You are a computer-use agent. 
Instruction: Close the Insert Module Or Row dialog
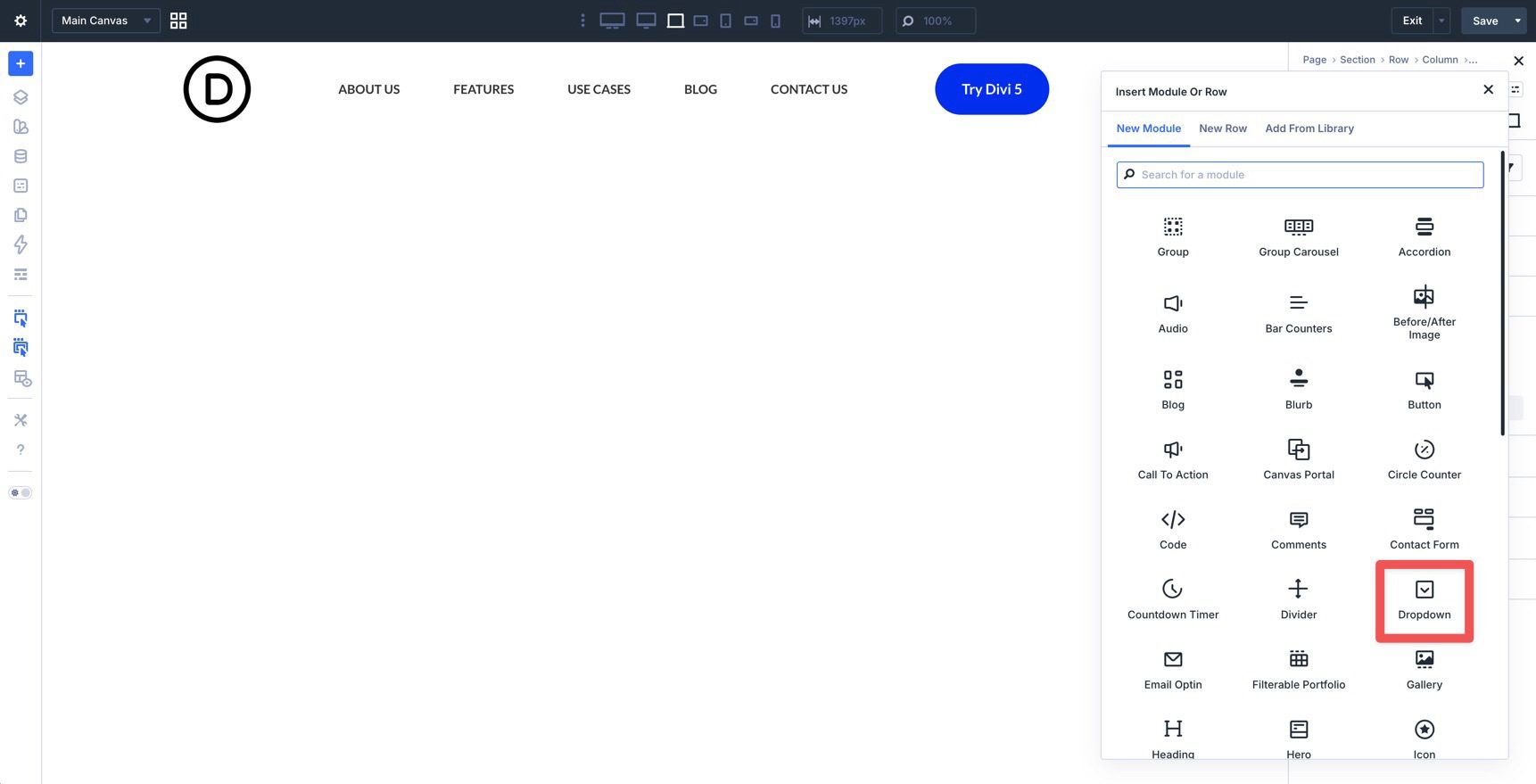[1488, 89]
